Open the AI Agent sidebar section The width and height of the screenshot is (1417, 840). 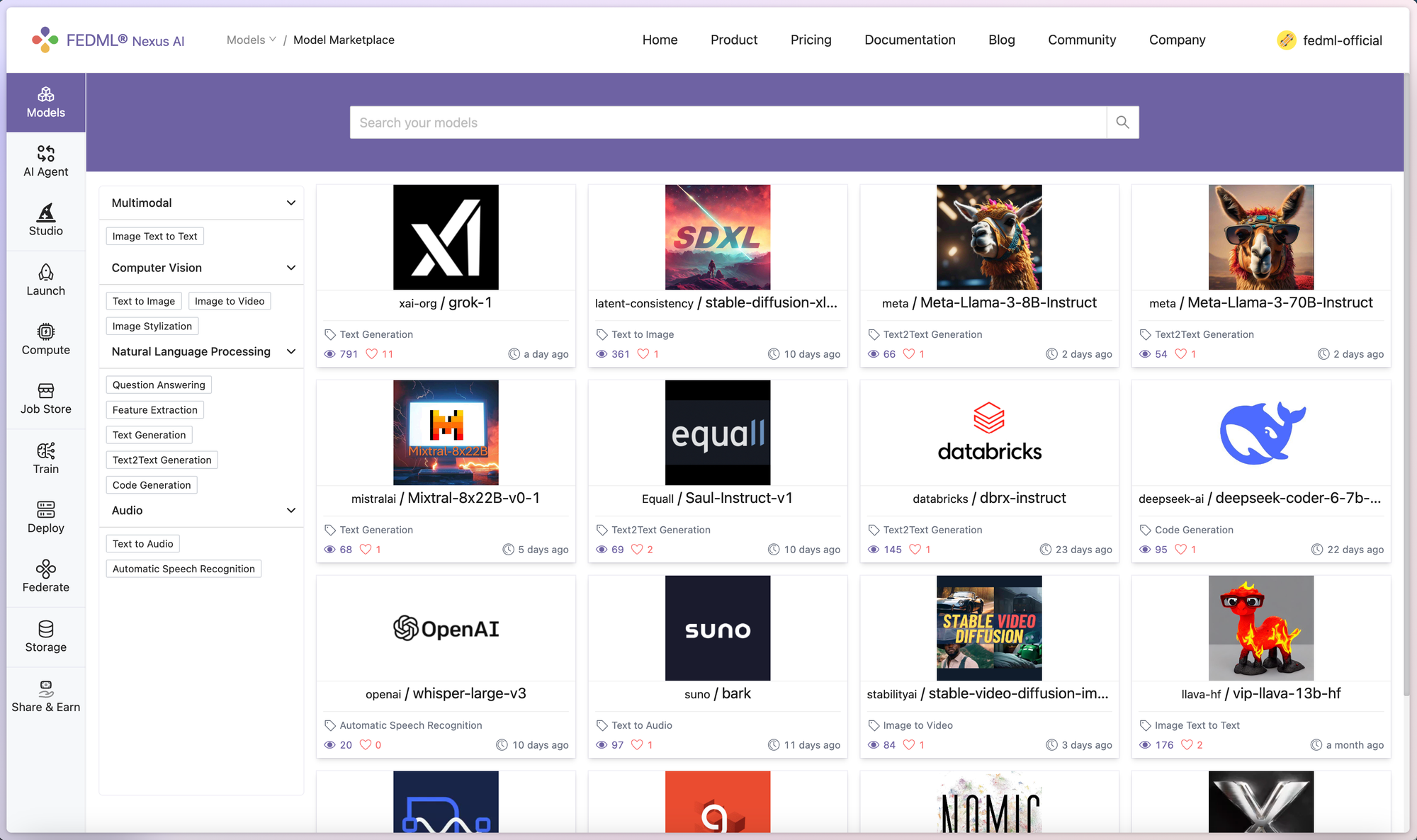click(x=45, y=161)
